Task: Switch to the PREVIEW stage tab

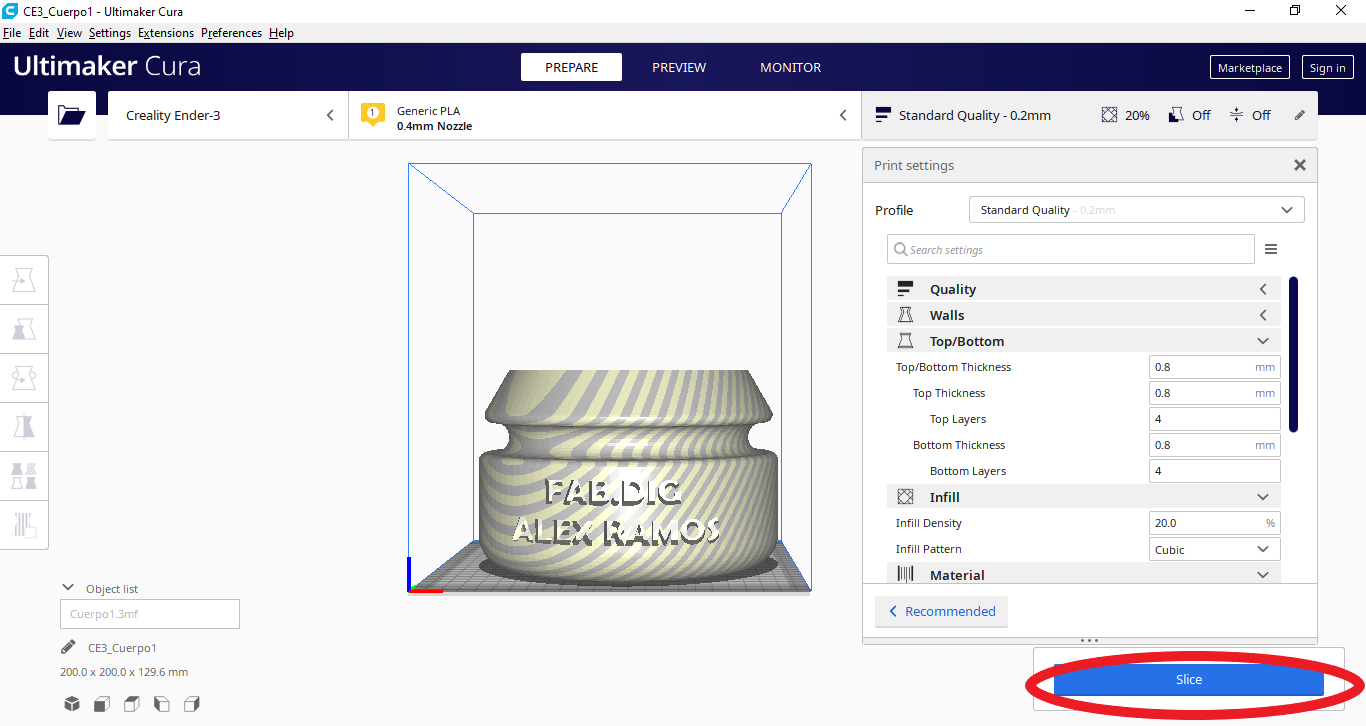Action: tap(679, 67)
